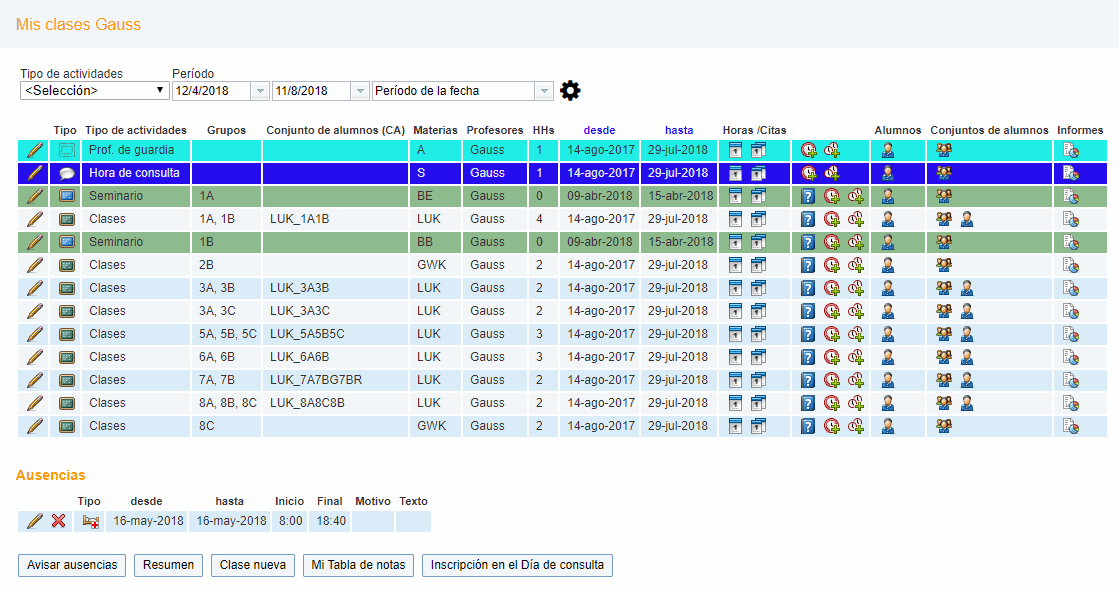The image size is (1119, 589).
Task: Open report icon for Clases 8C row
Action: pos(1070,426)
